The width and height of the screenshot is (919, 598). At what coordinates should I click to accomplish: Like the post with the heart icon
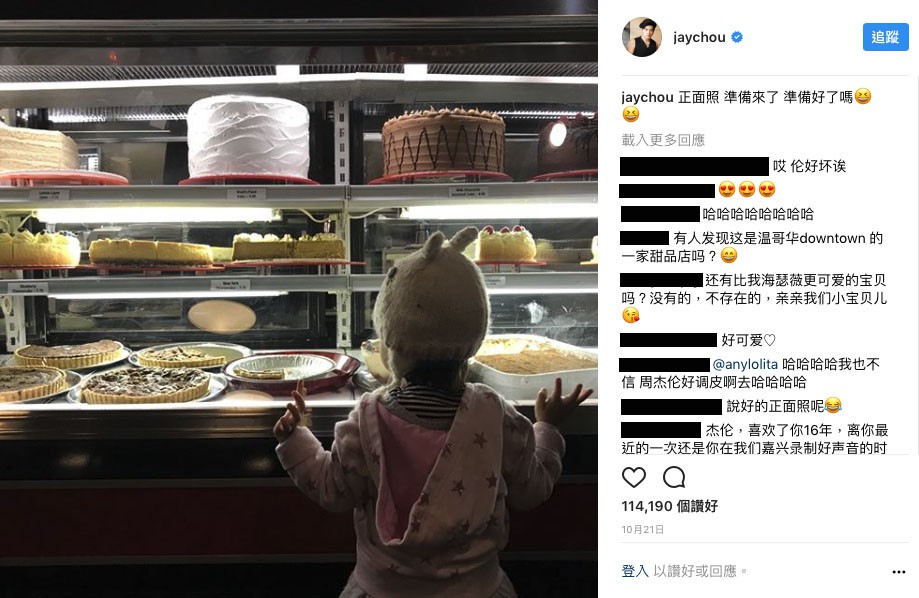(x=634, y=477)
